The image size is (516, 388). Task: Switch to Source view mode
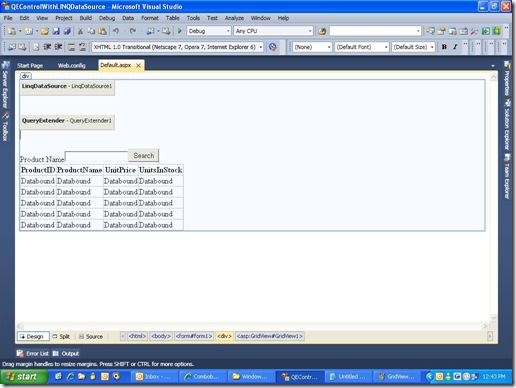[x=91, y=336]
